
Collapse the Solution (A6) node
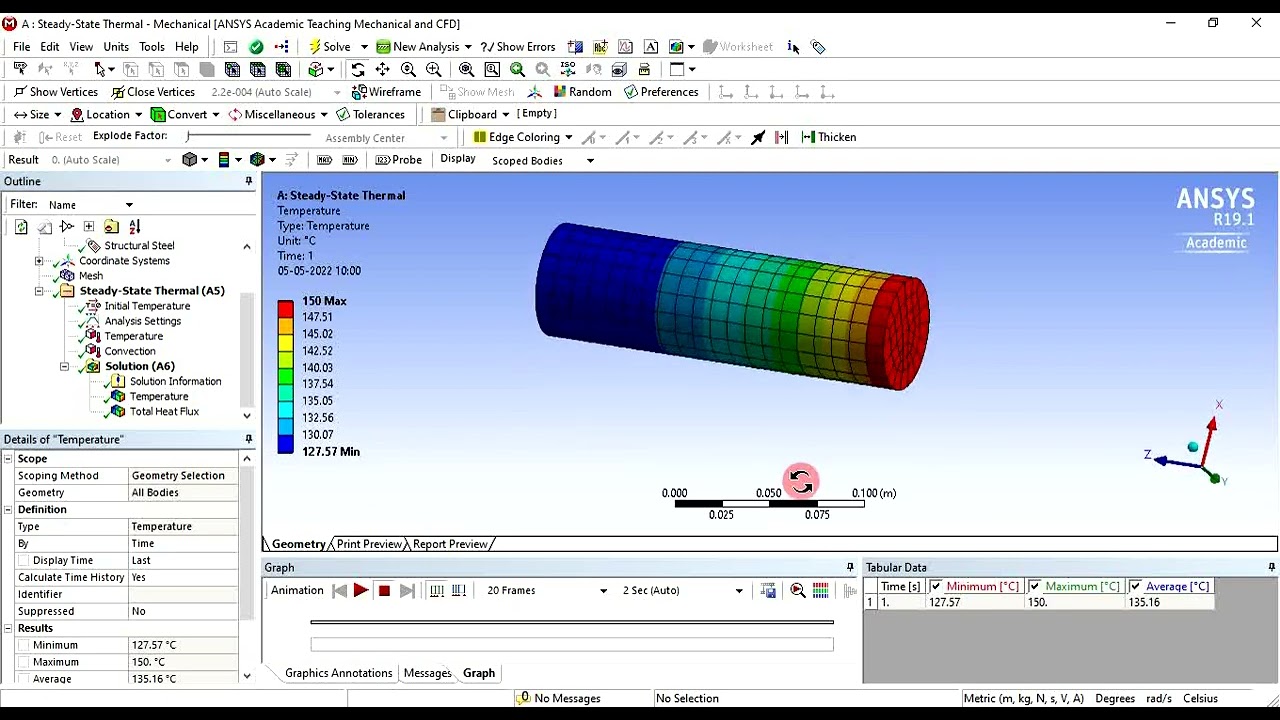point(64,366)
